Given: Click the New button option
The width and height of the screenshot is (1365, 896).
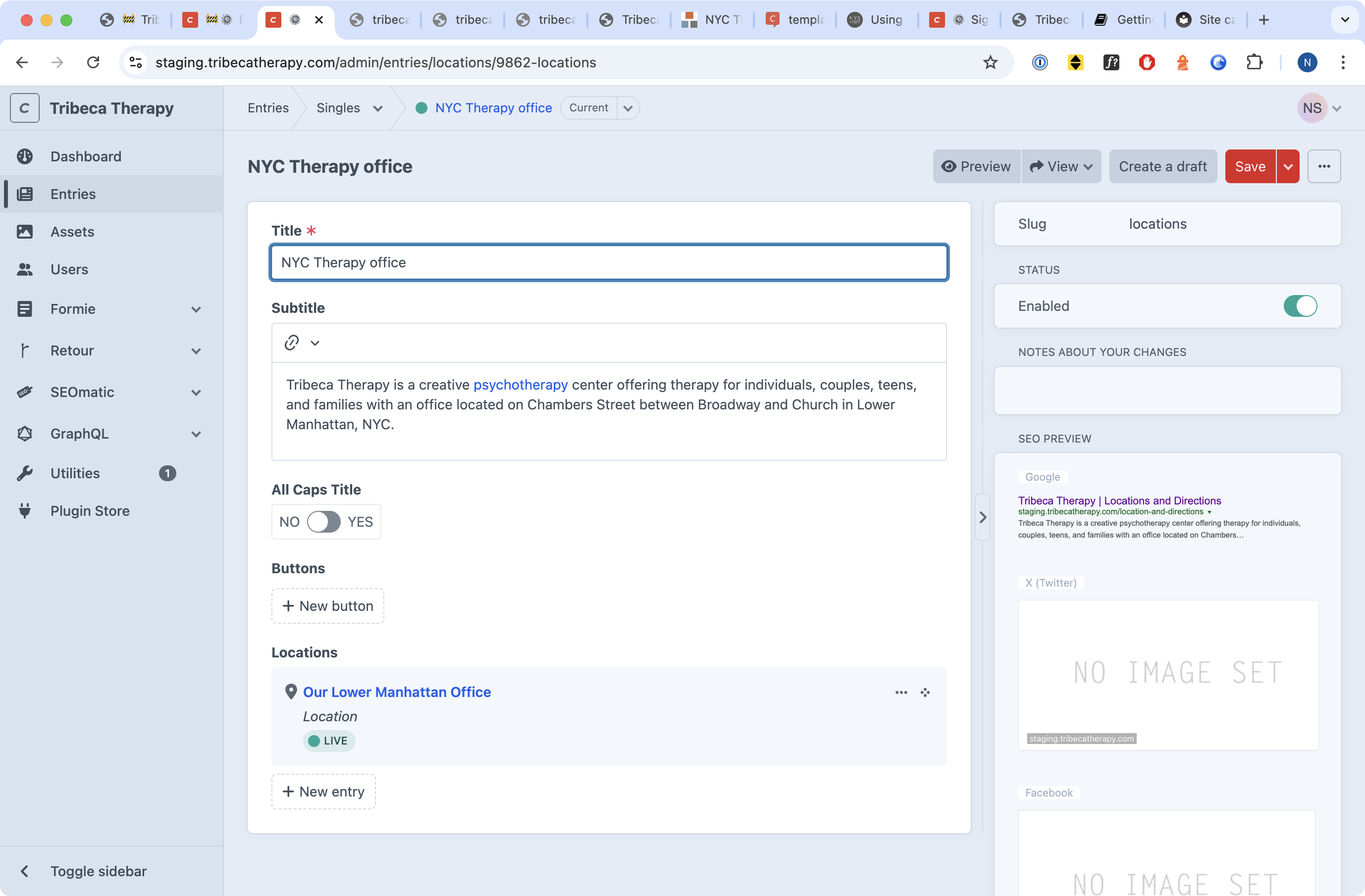Looking at the screenshot, I should point(327,606).
